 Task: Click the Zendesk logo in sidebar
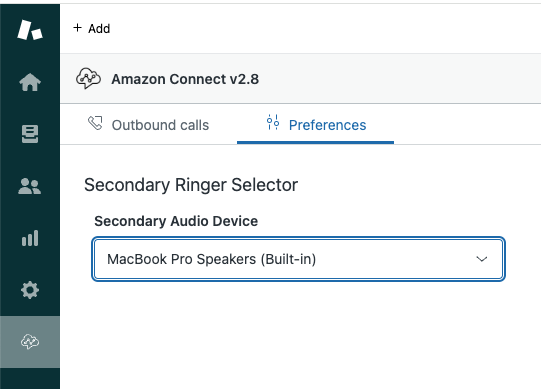click(30, 30)
